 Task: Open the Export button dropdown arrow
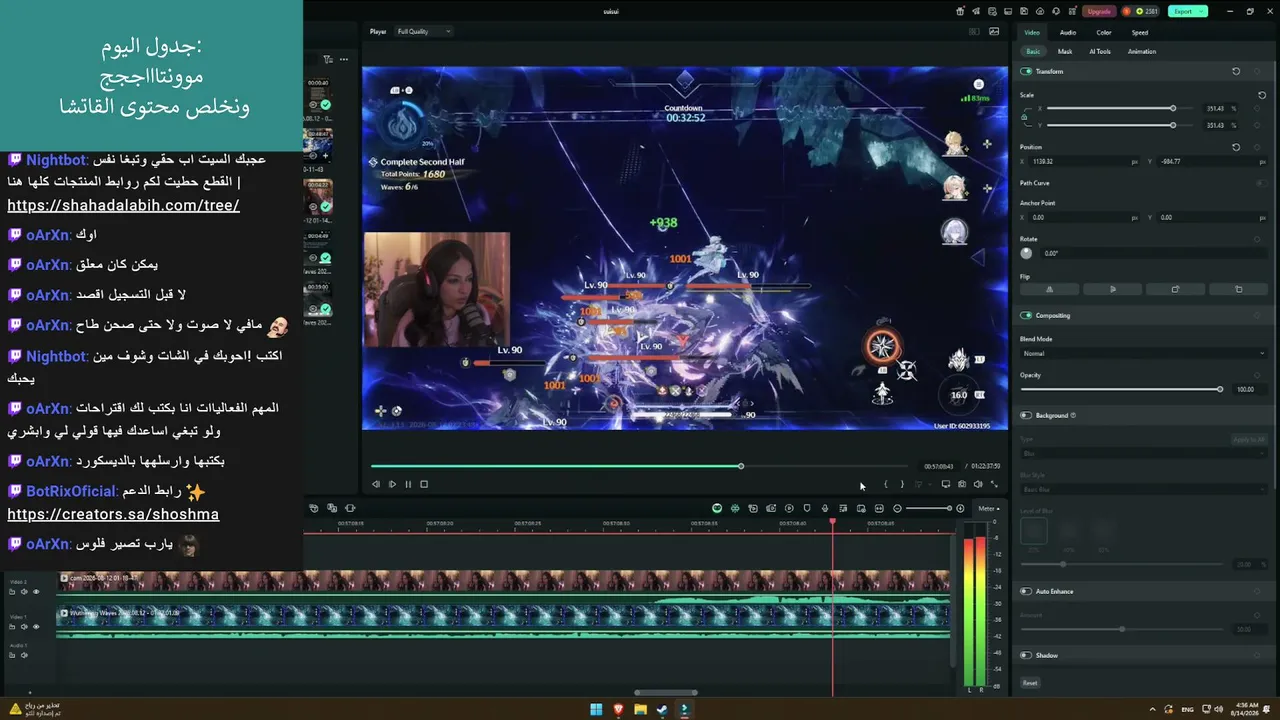point(1201,11)
